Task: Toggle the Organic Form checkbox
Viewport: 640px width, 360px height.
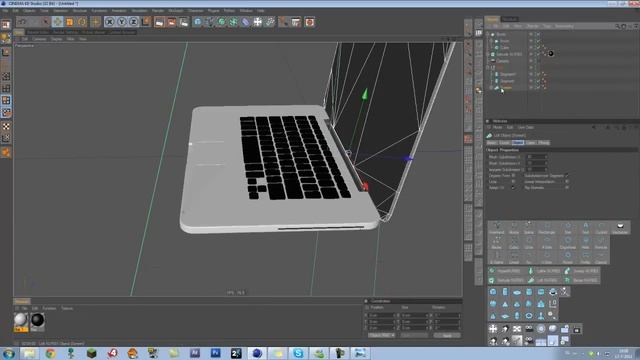Action: (514, 176)
